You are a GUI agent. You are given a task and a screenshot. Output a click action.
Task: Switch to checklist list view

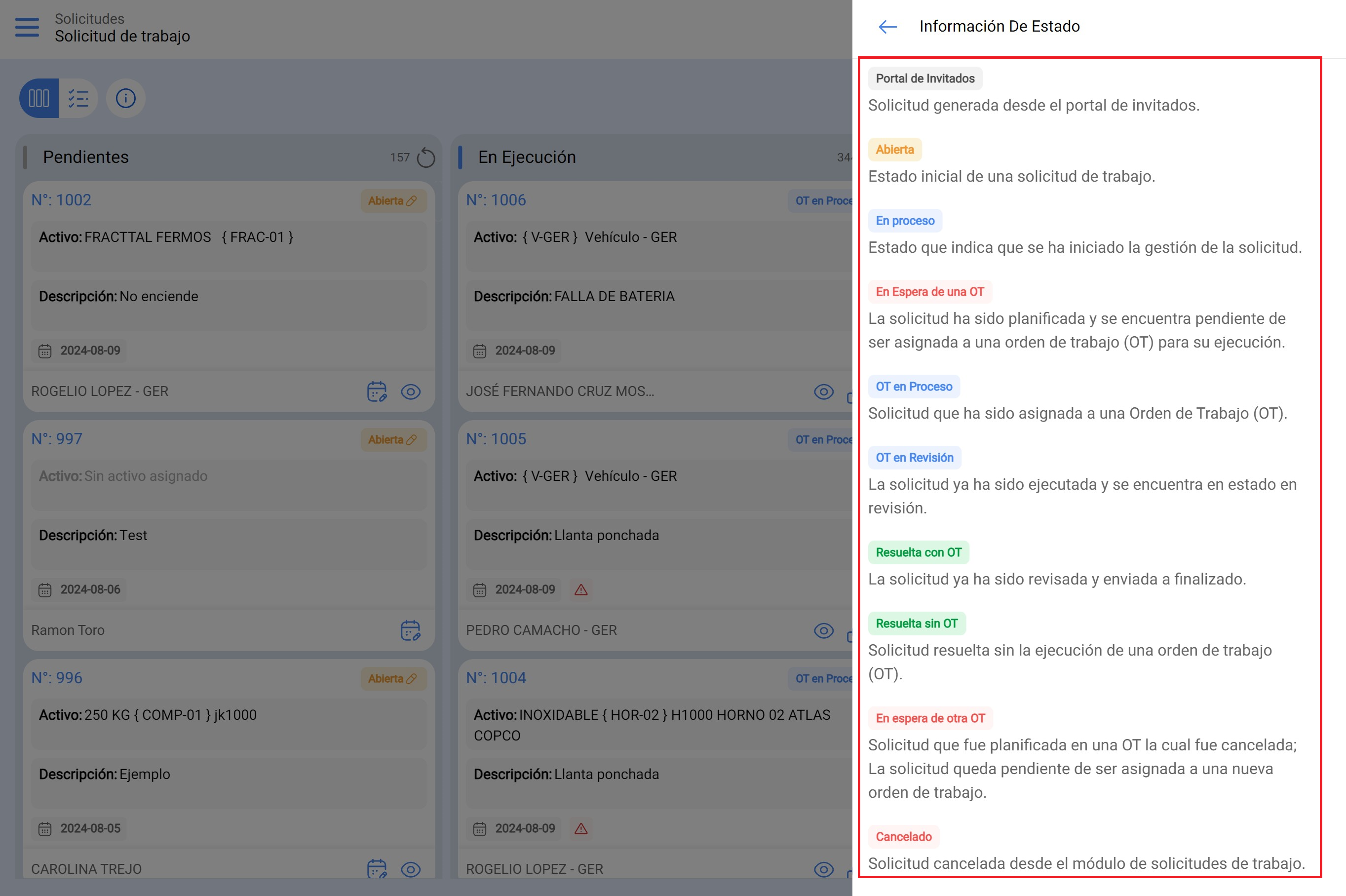tap(78, 98)
